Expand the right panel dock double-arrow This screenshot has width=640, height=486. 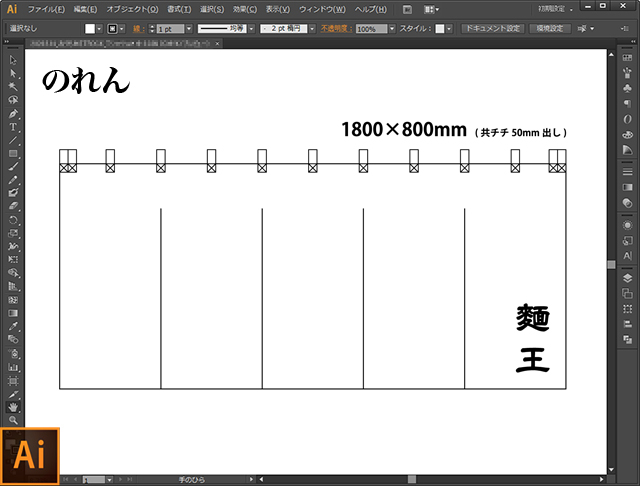click(633, 42)
